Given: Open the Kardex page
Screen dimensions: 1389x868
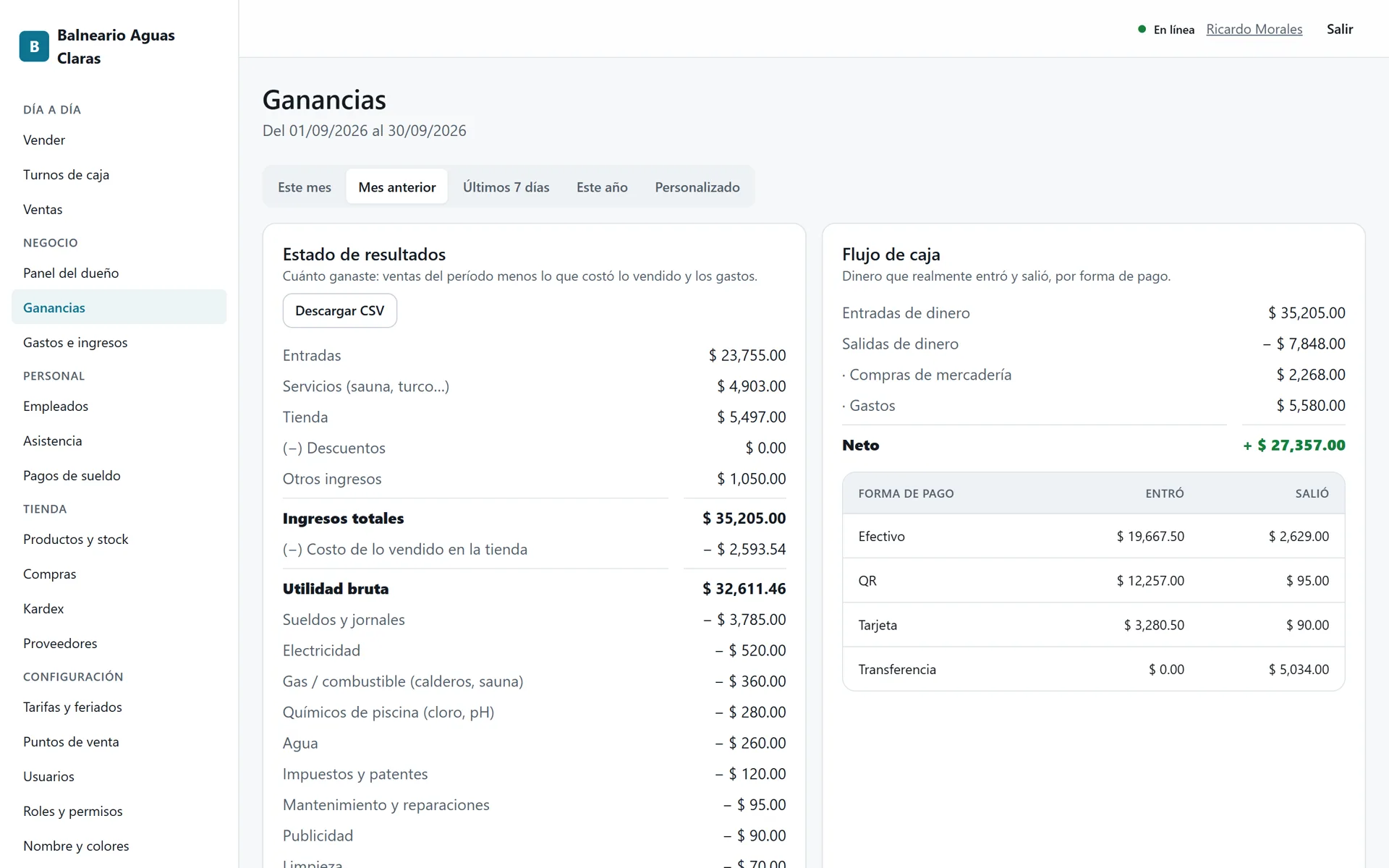Looking at the screenshot, I should click(x=119, y=609).
